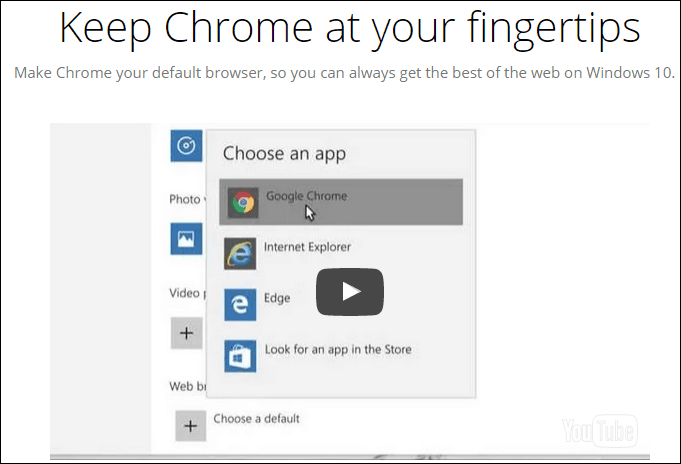Click the video progress bar at the bottom
The width and height of the screenshot is (681, 464).
click(x=350, y=457)
